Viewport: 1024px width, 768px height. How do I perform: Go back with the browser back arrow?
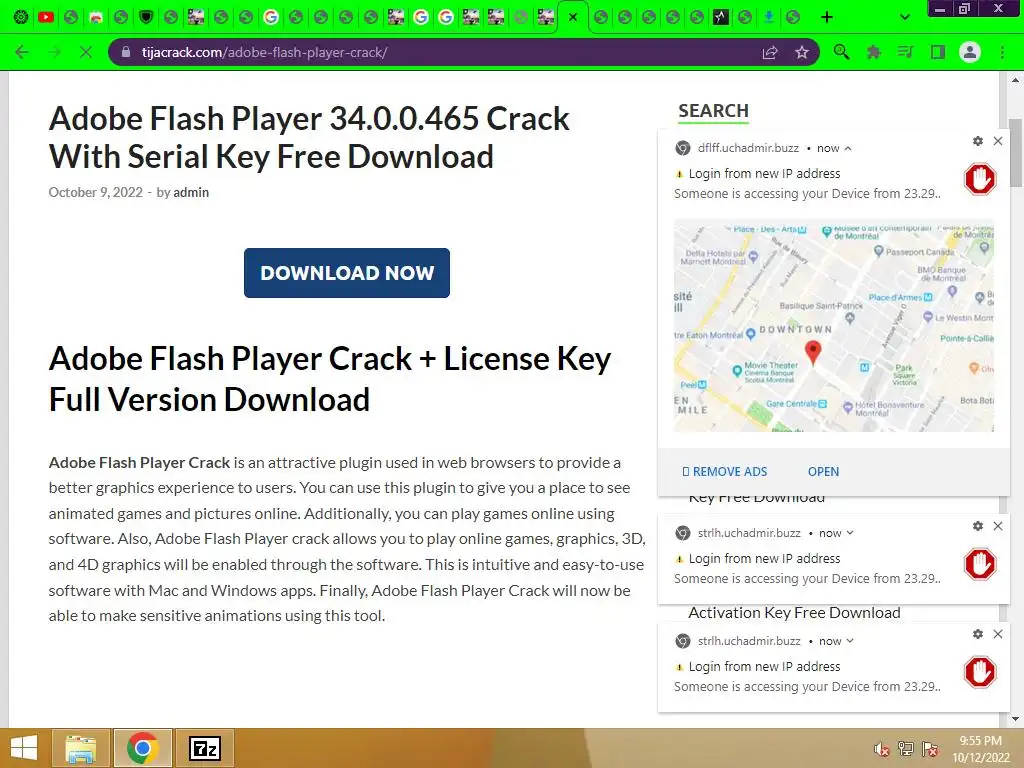click(x=22, y=52)
